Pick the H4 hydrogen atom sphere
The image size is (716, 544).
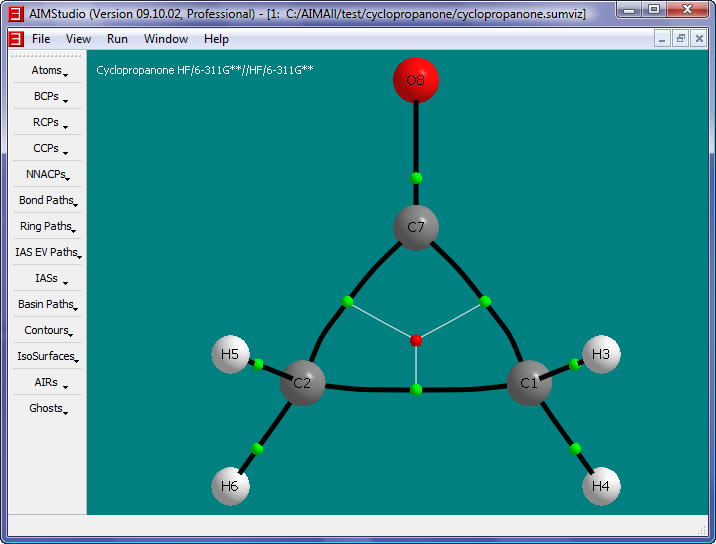[x=601, y=486]
